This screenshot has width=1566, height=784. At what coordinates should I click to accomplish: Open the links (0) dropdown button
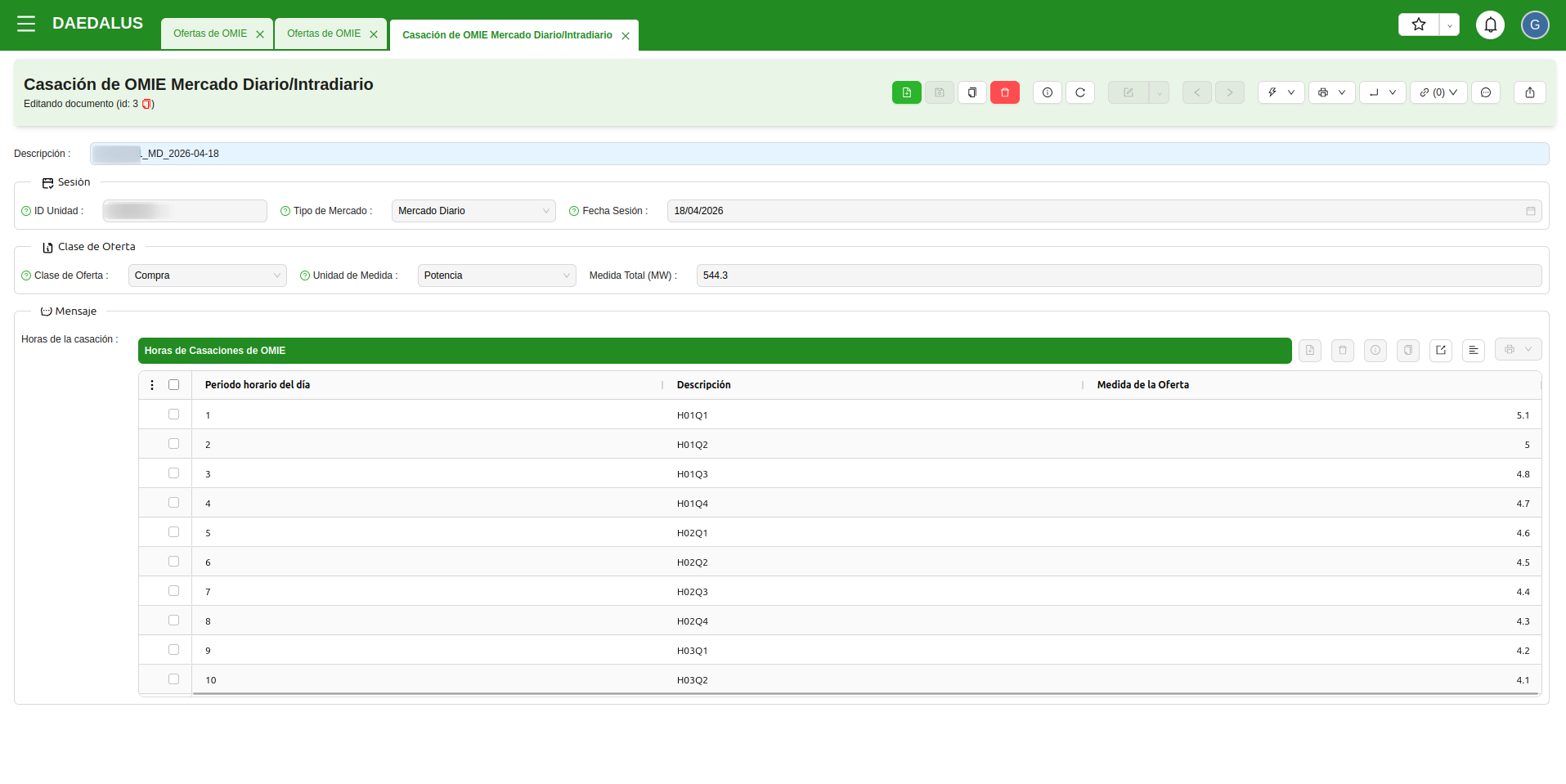(1438, 92)
